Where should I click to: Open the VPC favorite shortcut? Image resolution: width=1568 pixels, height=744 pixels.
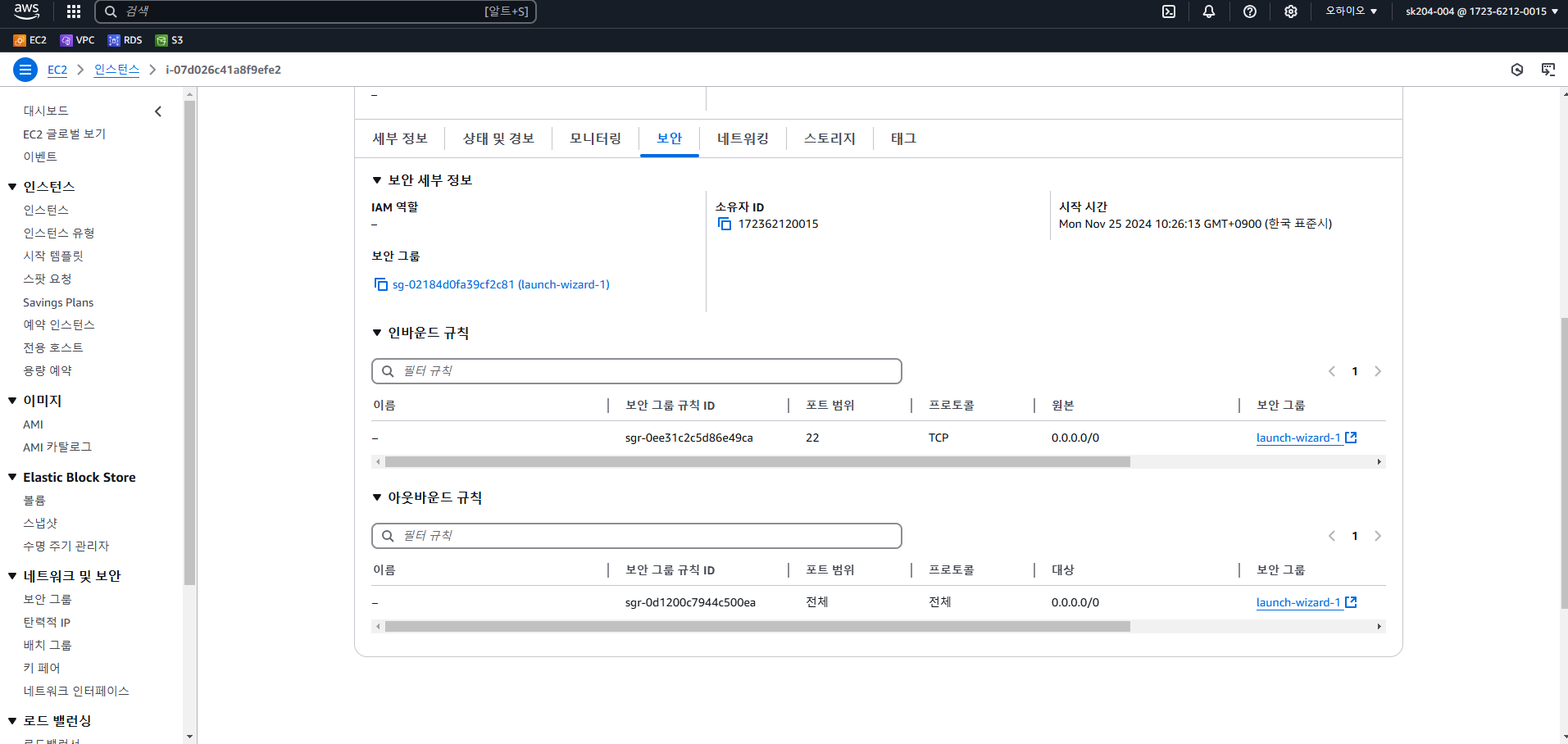[x=78, y=40]
